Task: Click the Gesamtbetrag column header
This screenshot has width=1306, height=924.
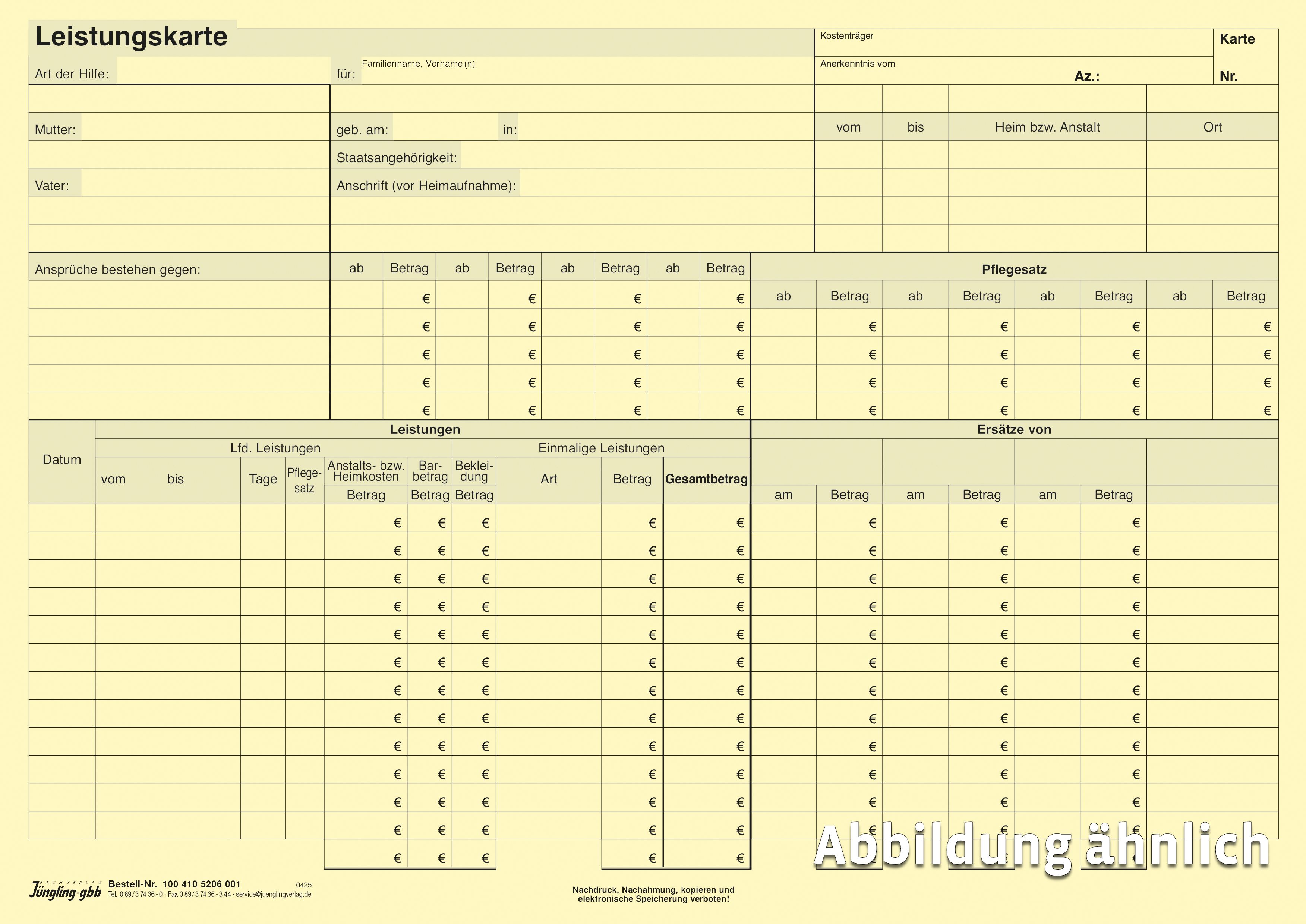Action: [706, 479]
